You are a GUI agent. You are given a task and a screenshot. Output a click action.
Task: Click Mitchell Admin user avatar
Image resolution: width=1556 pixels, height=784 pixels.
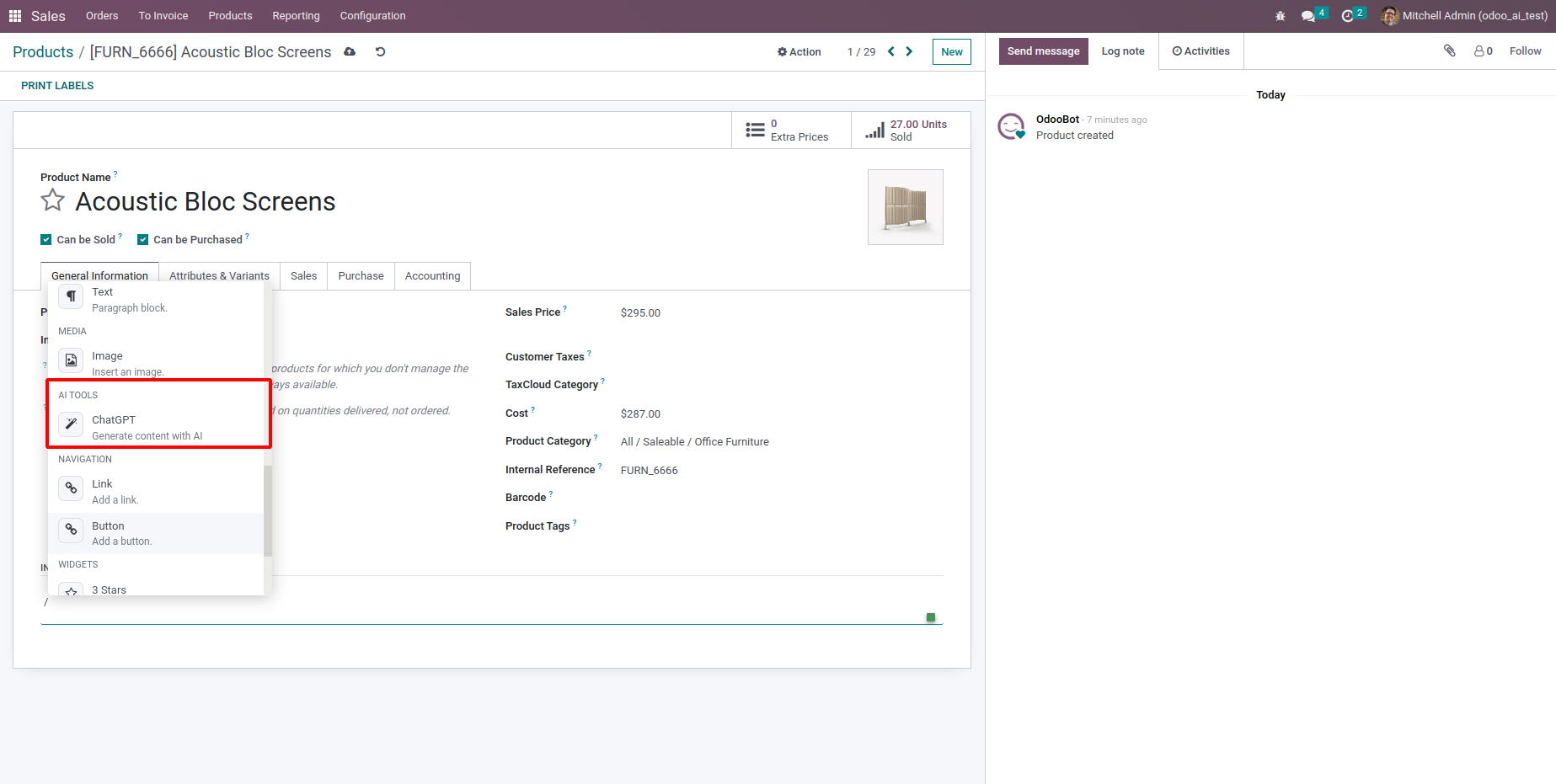pyautogui.click(x=1390, y=16)
